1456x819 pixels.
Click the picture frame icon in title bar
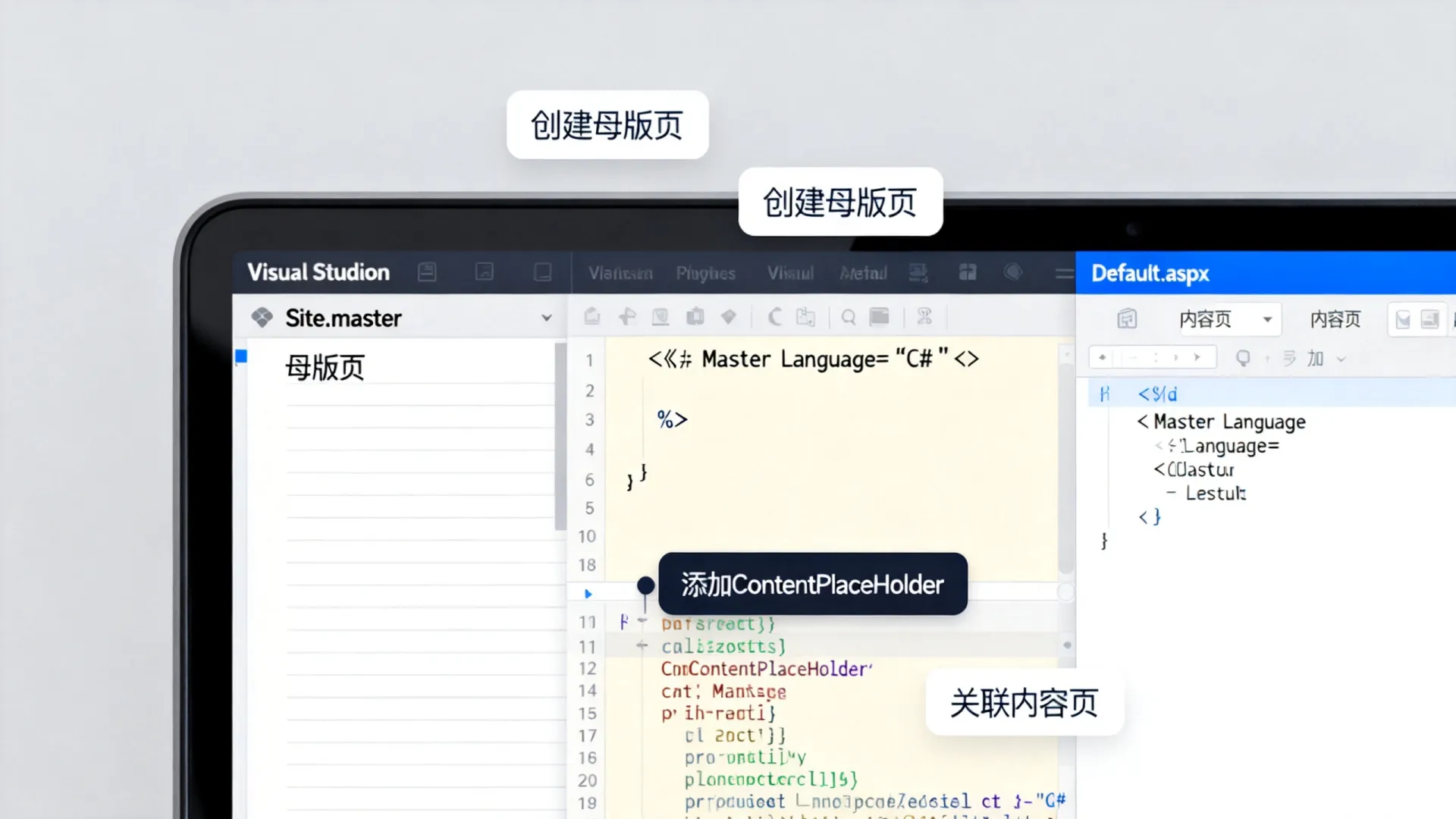[485, 272]
